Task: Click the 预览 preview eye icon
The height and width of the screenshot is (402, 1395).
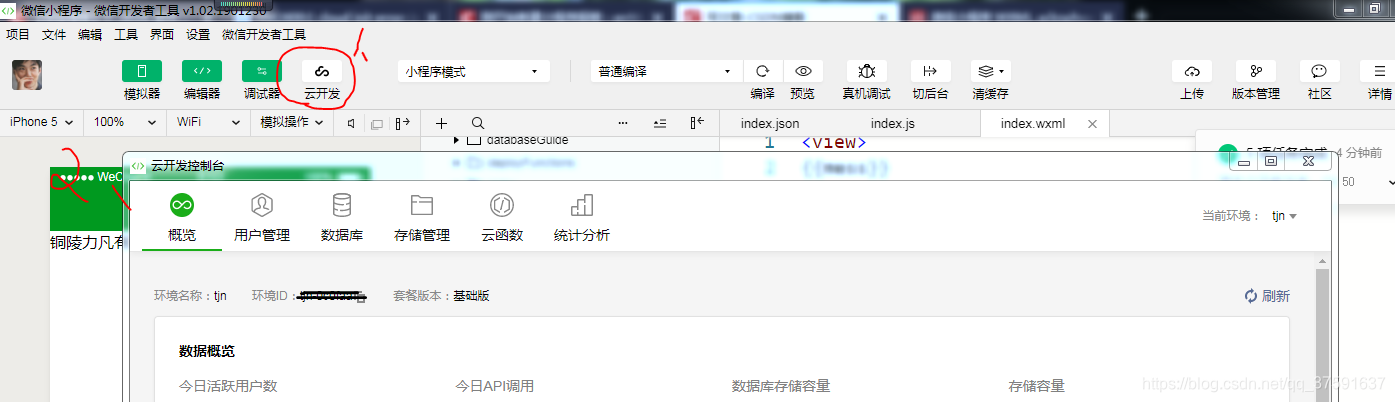Action: pos(802,72)
